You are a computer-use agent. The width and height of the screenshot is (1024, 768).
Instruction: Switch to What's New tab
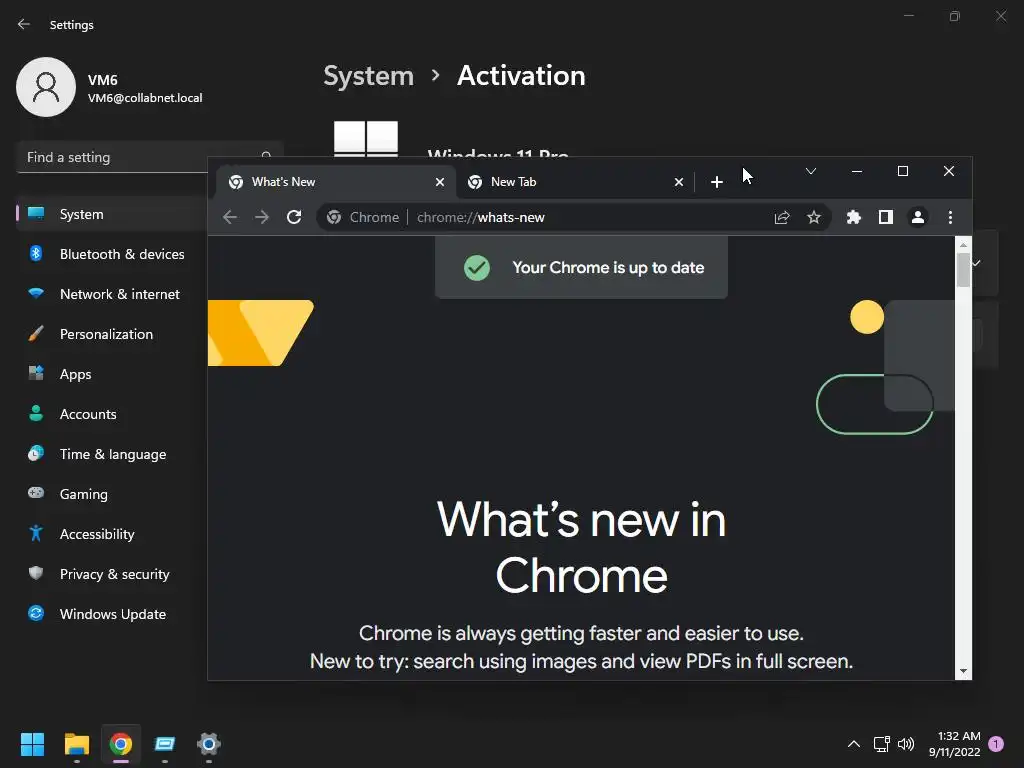[x=336, y=182]
